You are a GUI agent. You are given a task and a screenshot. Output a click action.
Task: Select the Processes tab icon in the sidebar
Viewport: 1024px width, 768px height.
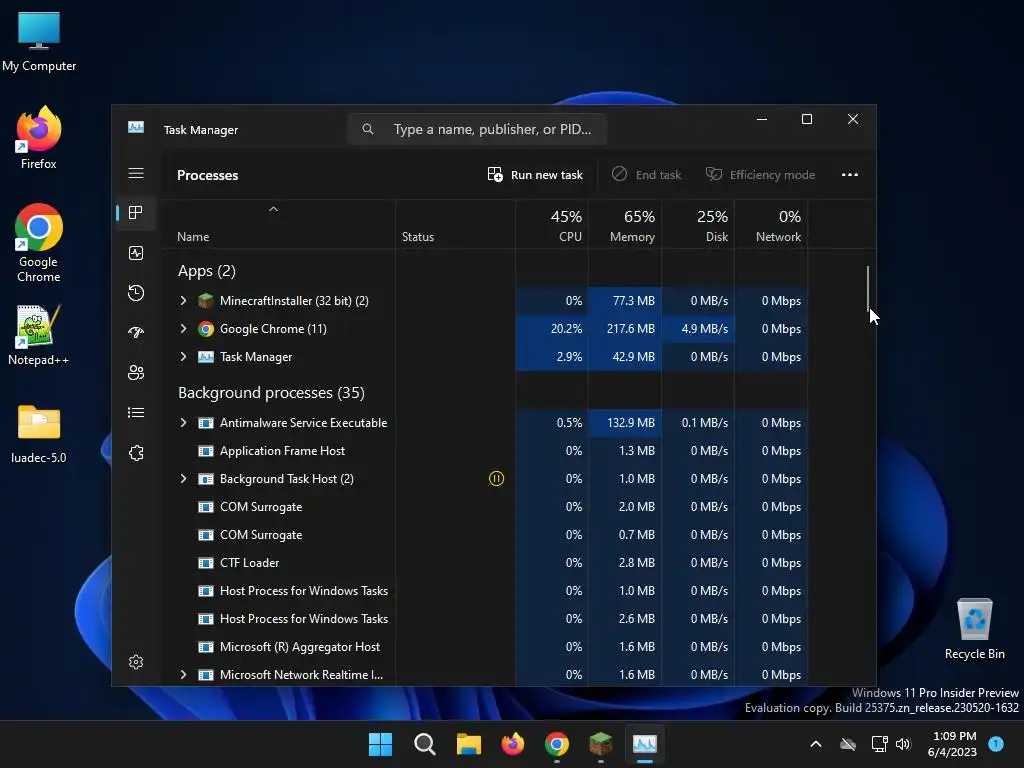(136, 213)
